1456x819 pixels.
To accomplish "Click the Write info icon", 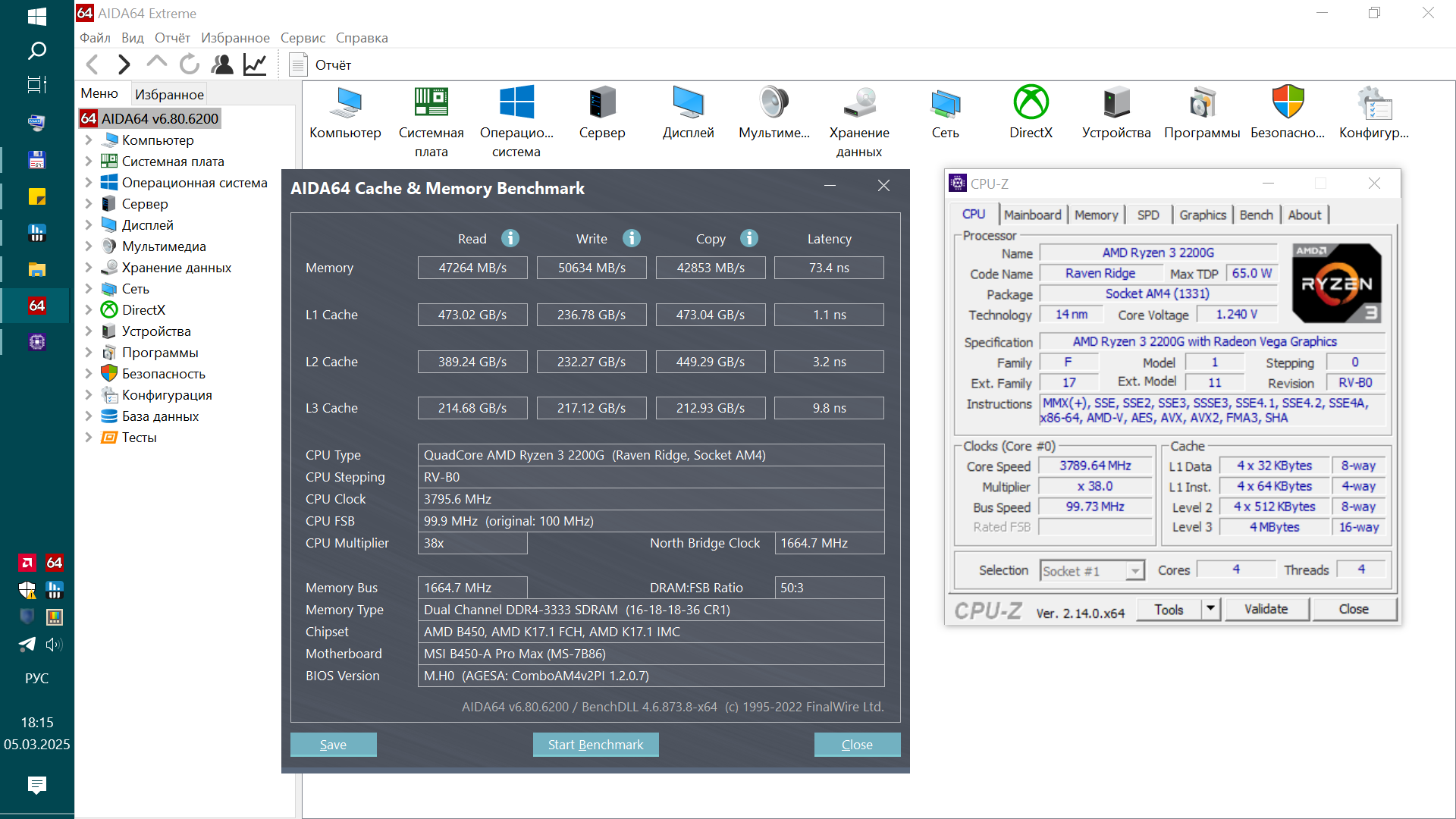I will [632, 238].
